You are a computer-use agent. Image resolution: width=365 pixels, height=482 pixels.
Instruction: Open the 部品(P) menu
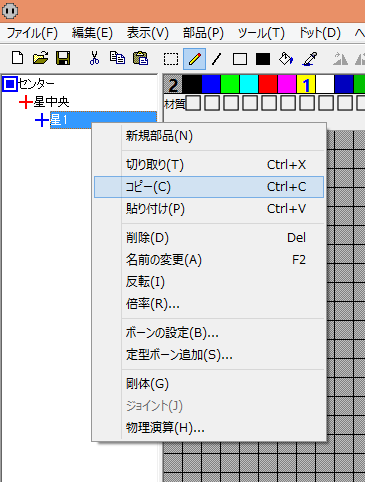coord(203,33)
